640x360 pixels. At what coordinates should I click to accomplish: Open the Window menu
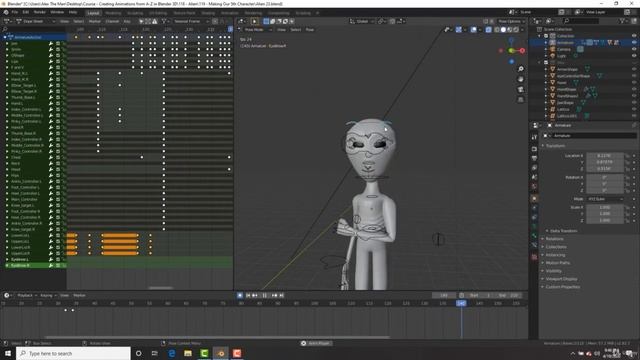57,13
